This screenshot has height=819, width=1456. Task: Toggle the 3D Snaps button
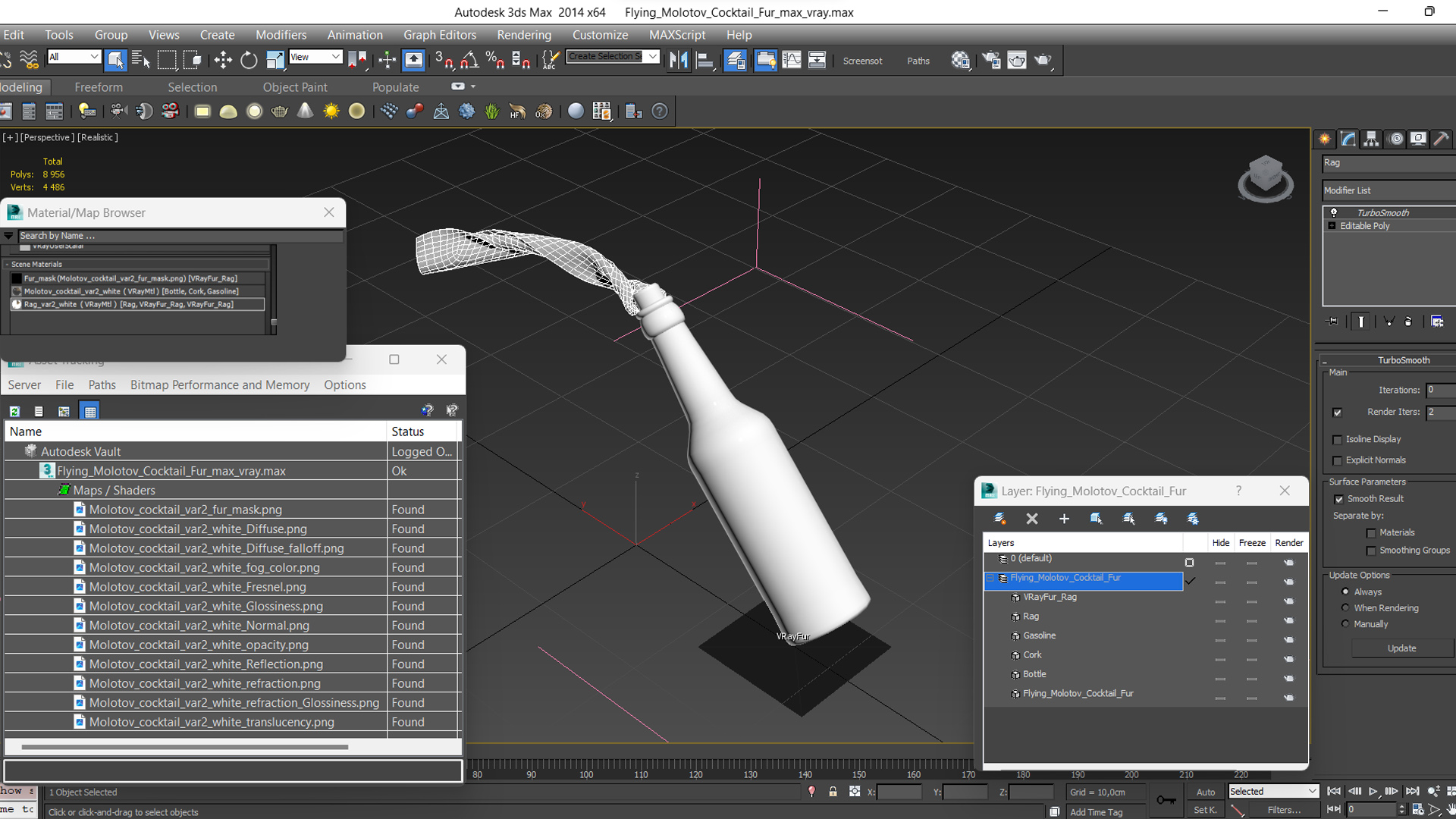(x=444, y=60)
